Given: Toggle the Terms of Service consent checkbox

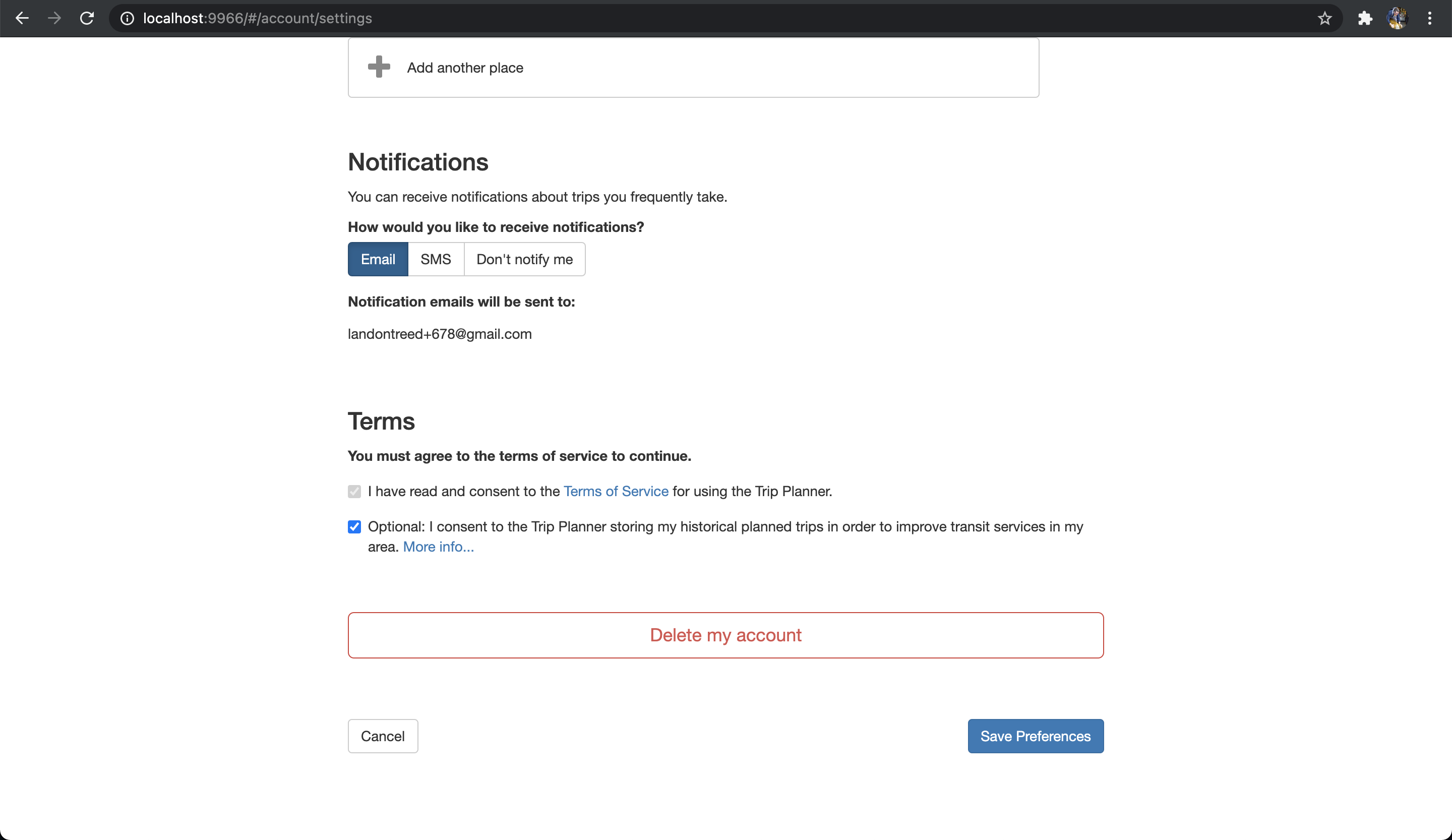Looking at the screenshot, I should (x=354, y=492).
